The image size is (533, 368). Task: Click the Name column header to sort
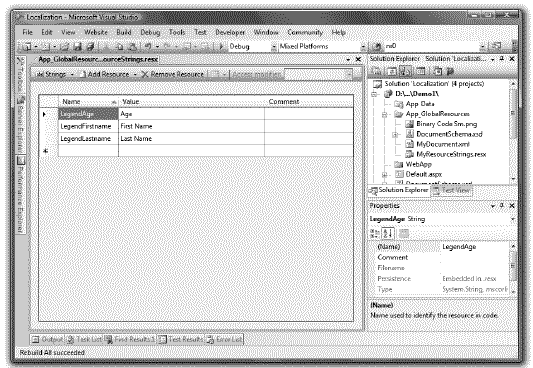(x=88, y=102)
